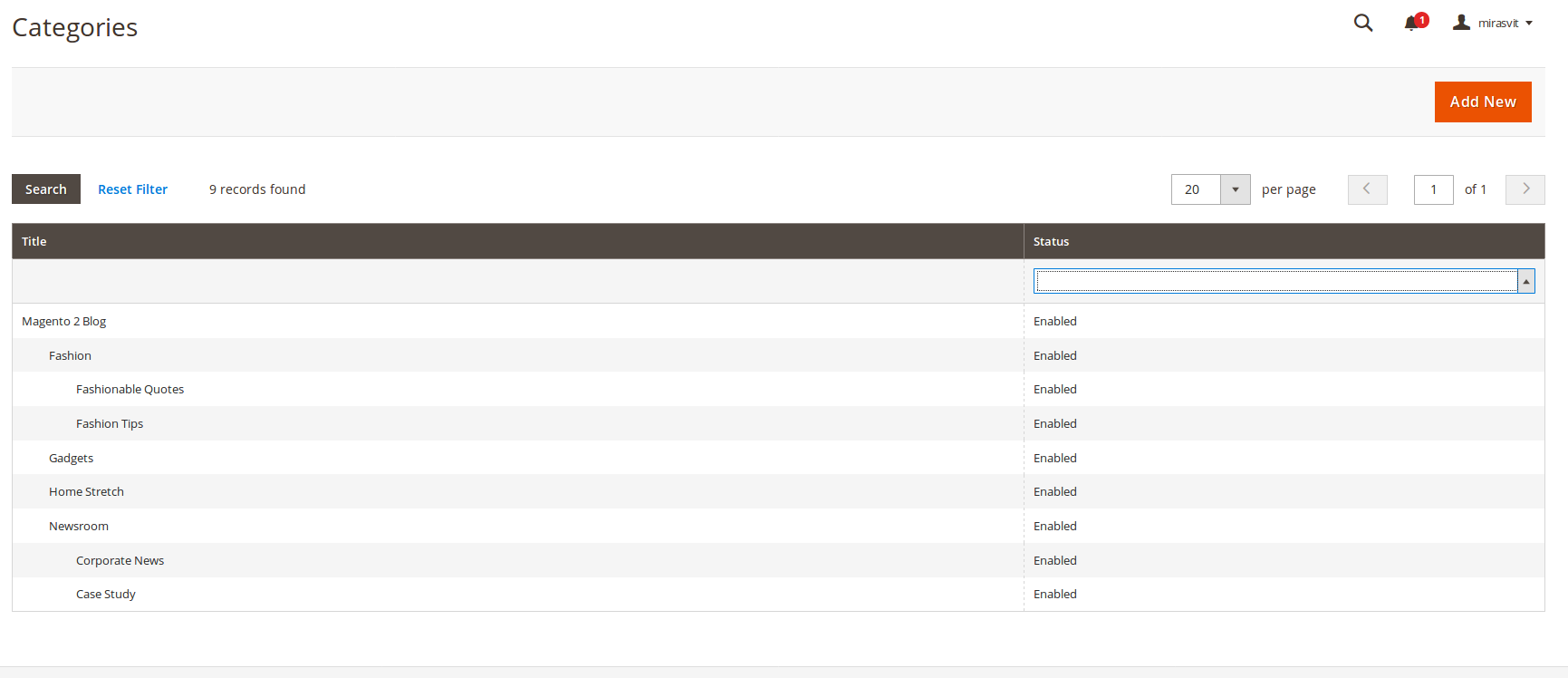Viewport: 1568px width, 678px height.
Task: Select the Home Stretch category
Action: point(86,492)
